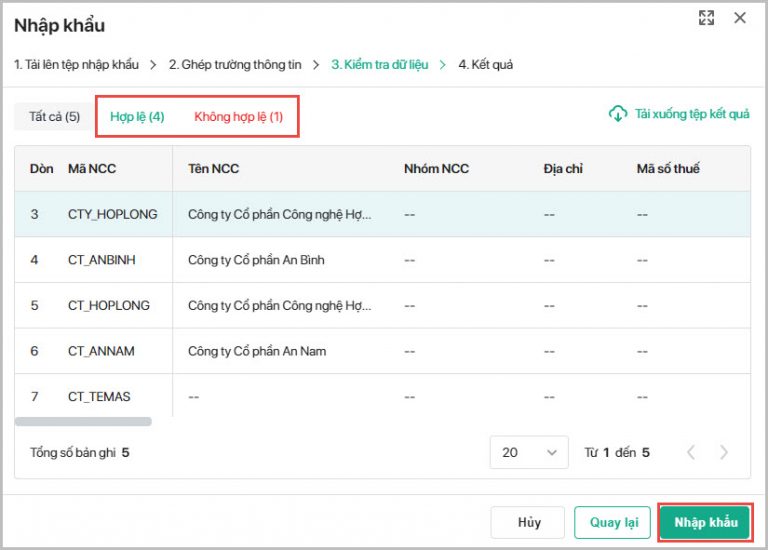This screenshot has width=768, height=550.
Task: Go to next page arrow
Action: point(724,452)
